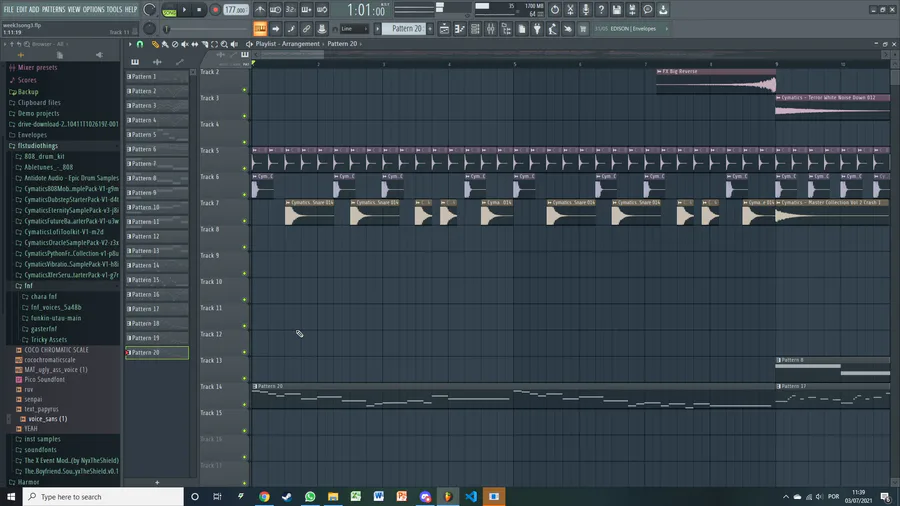Image resolution: width=900 pixels, height=506 pixels.
Task: Expand the 808_drum_kit folder
Action: click(44, 156)
